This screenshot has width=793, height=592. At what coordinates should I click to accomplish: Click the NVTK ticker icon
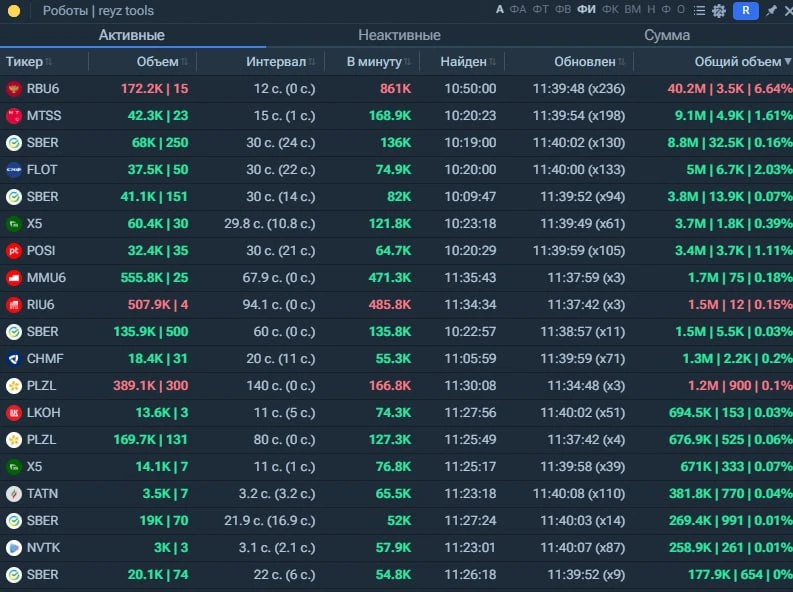[14, 548]
